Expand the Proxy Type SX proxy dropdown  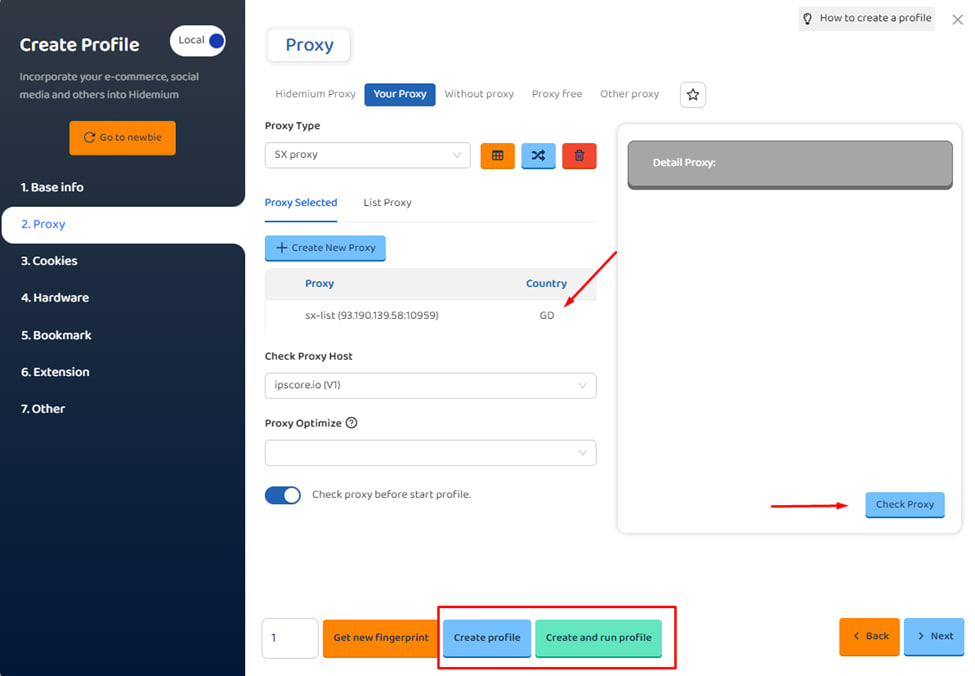click(x=367, y=155)
